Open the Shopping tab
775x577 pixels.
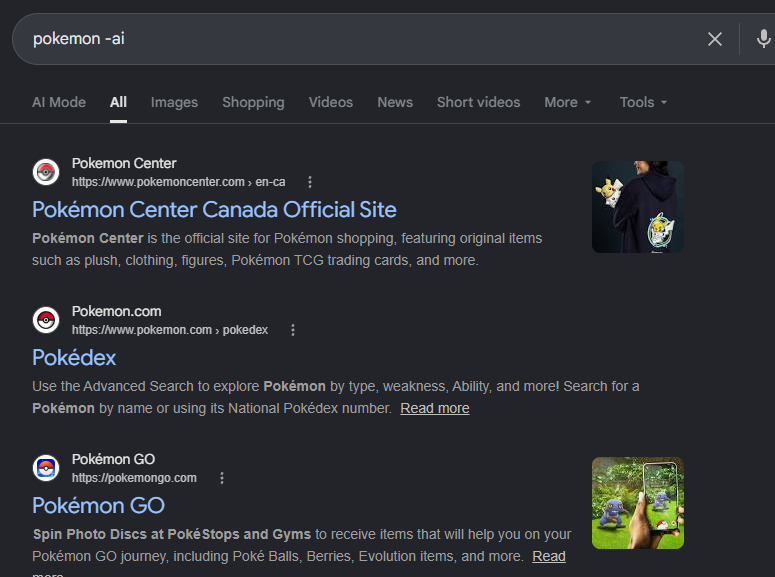coord(253,102)
